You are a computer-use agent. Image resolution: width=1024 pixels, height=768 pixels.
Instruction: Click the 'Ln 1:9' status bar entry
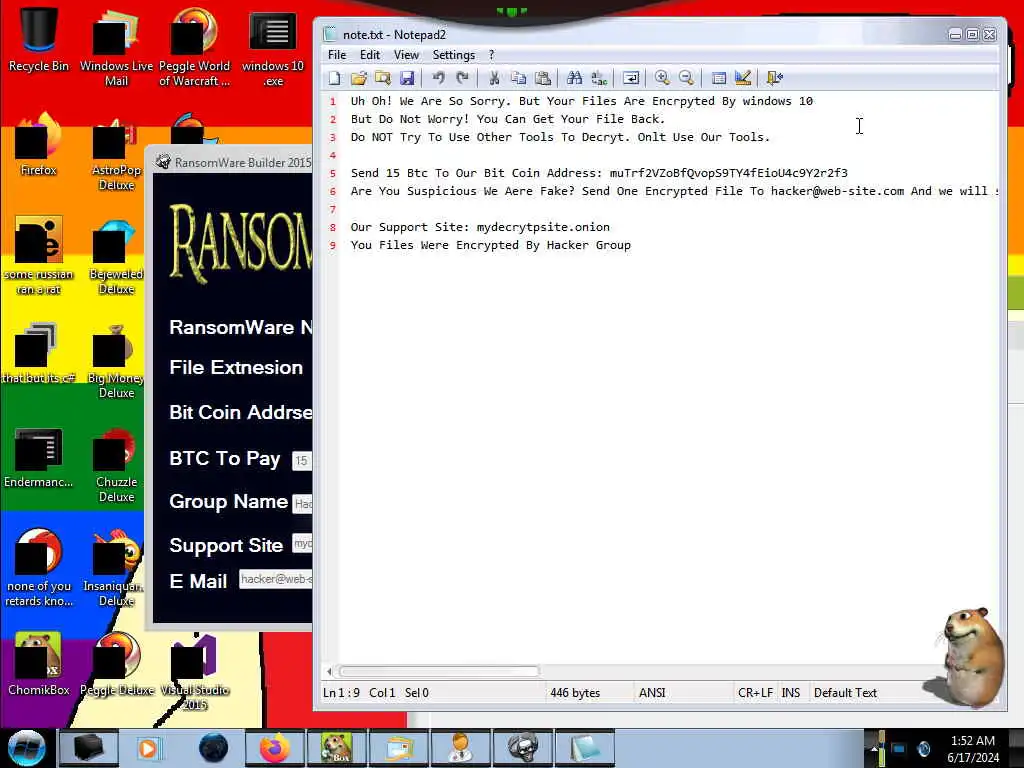tap(341, 693)
